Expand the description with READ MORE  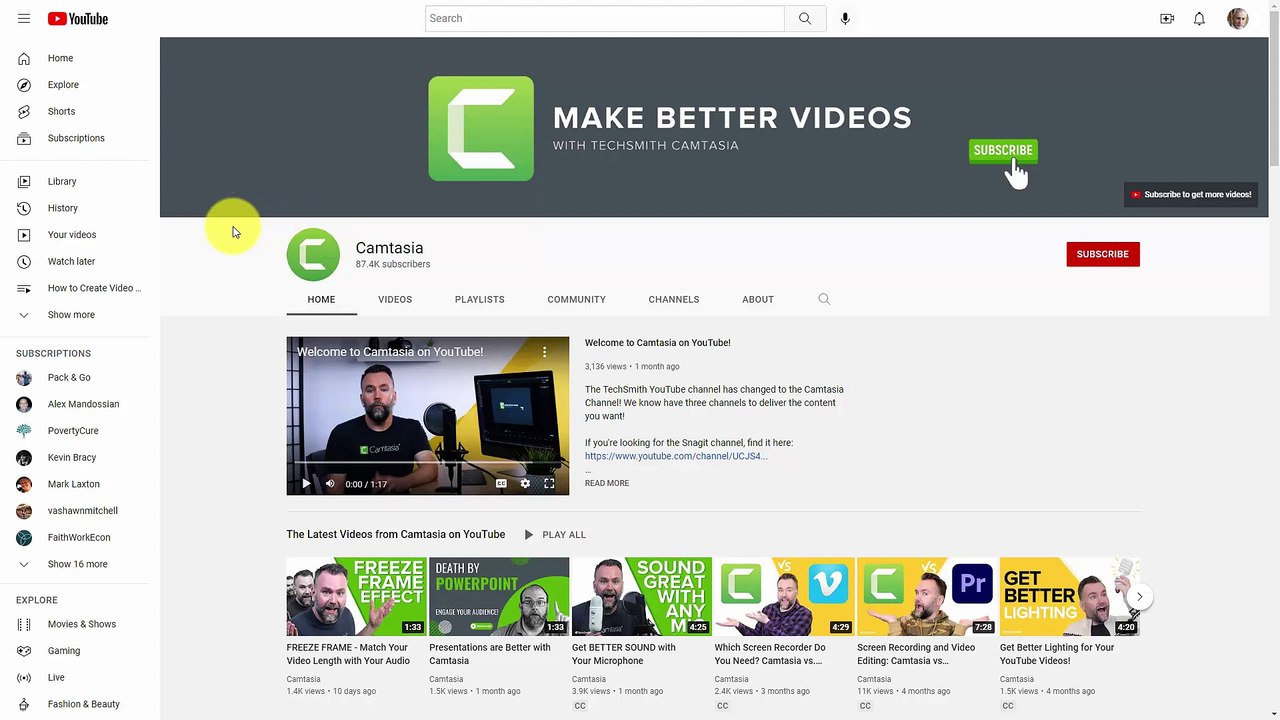tap(607, 483)
